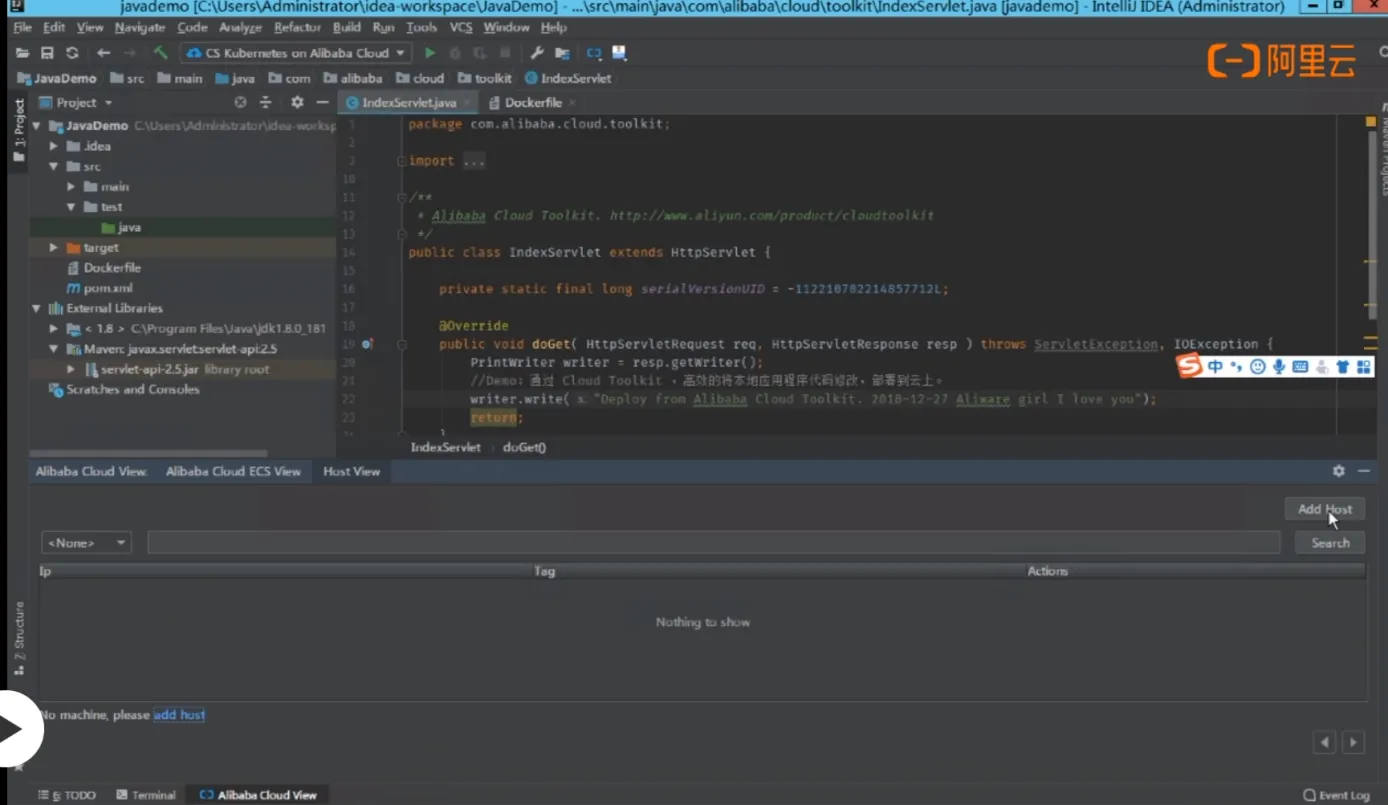
Task: Click the doGet override gutter icon
Action: pyautogui.click(x=367, y=344)
